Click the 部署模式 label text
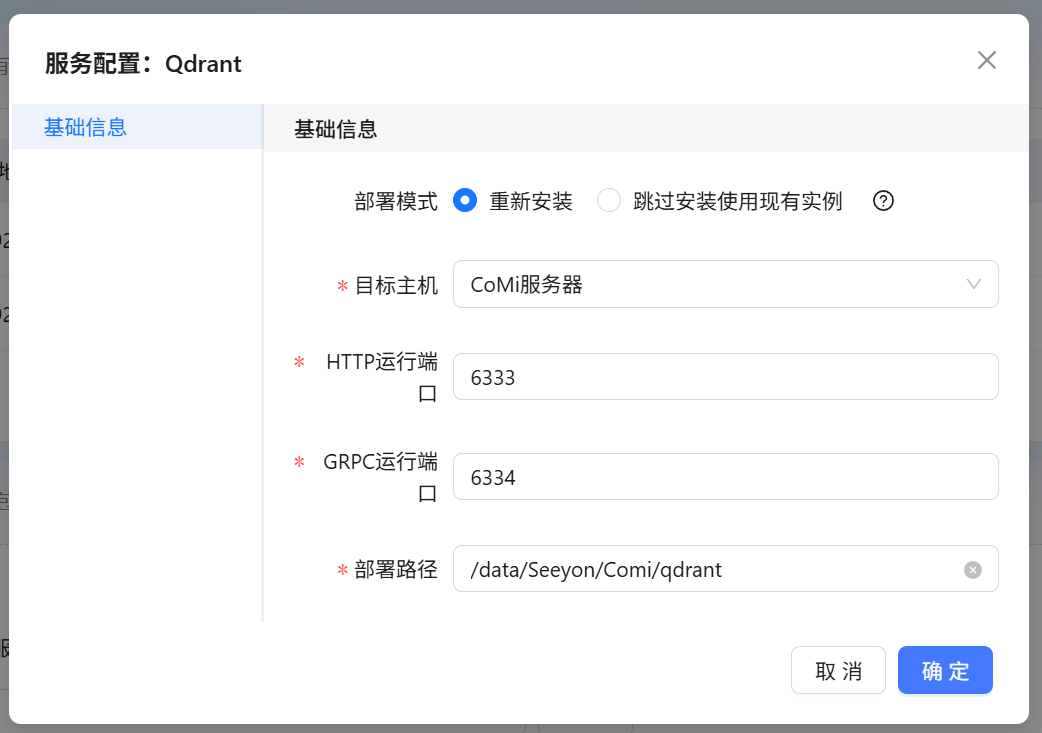This screenshot has height=733, width=1042. (396, 201)
